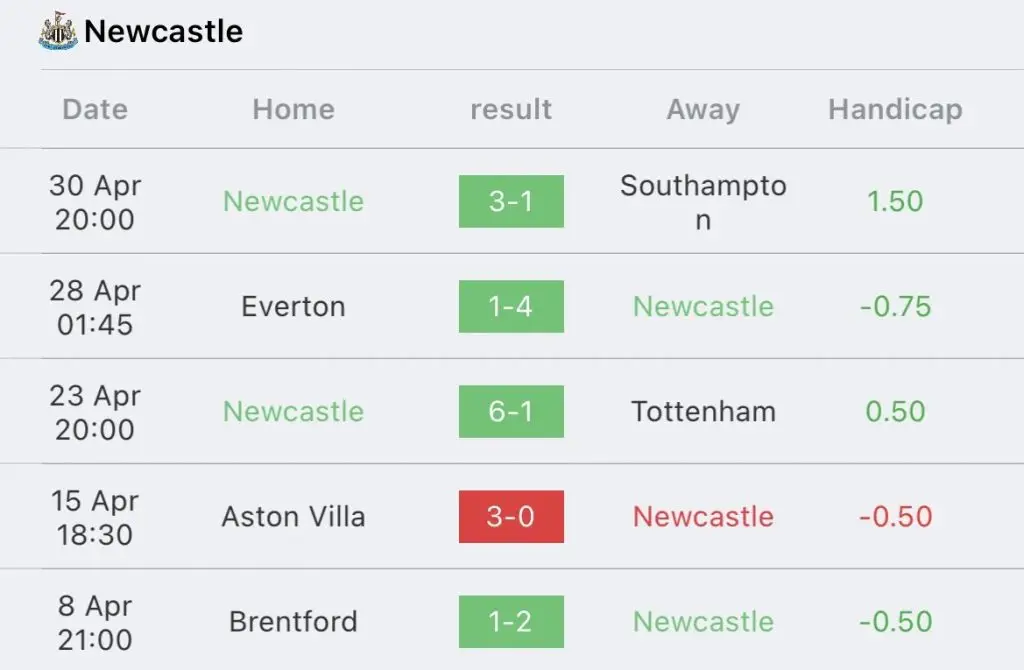Select the 8 Apr 21:00 match date
This screenshot has width=1024, height=670.
coord(95,622)
